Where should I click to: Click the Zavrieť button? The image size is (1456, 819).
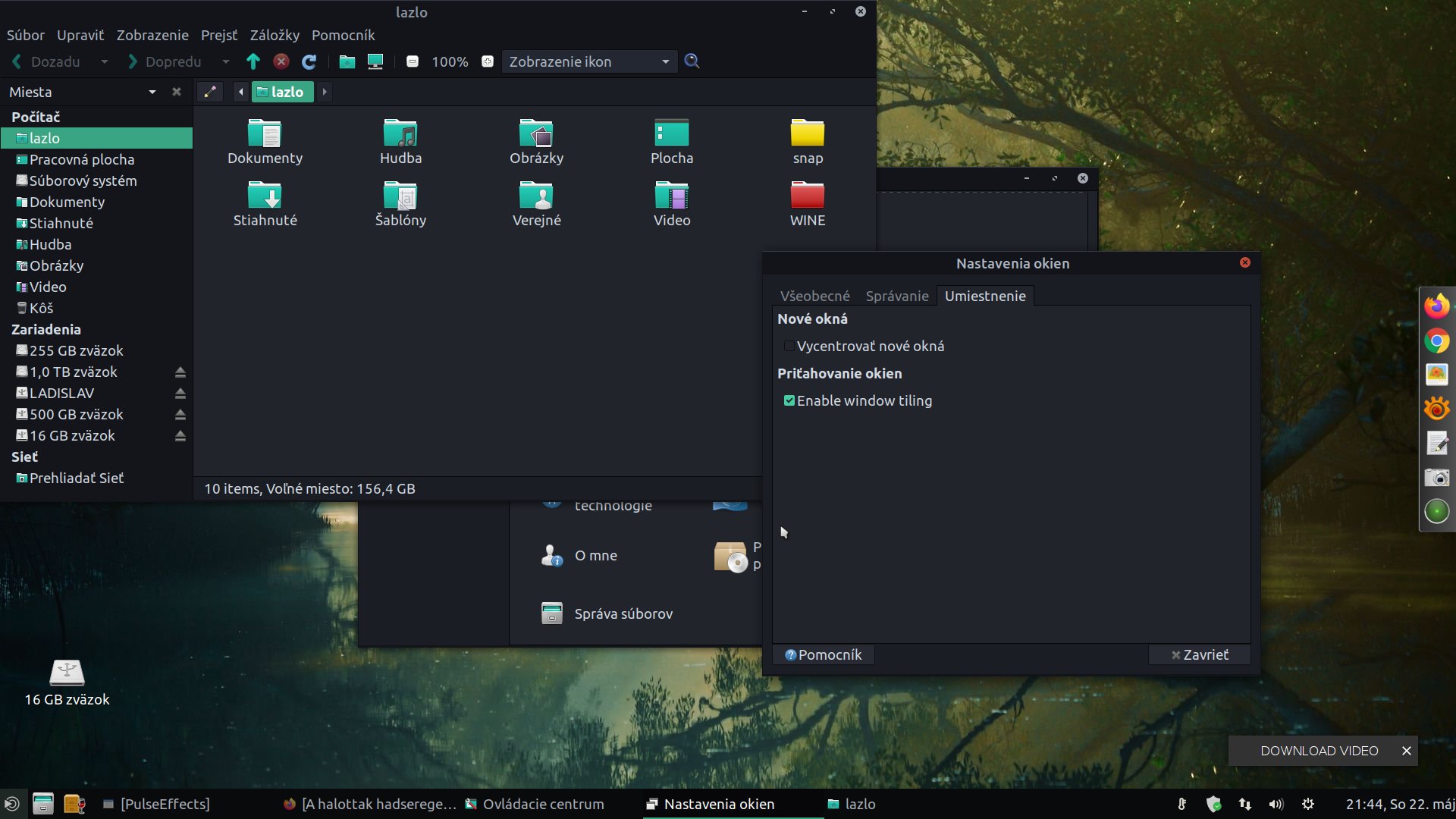tap(1199, 654)
